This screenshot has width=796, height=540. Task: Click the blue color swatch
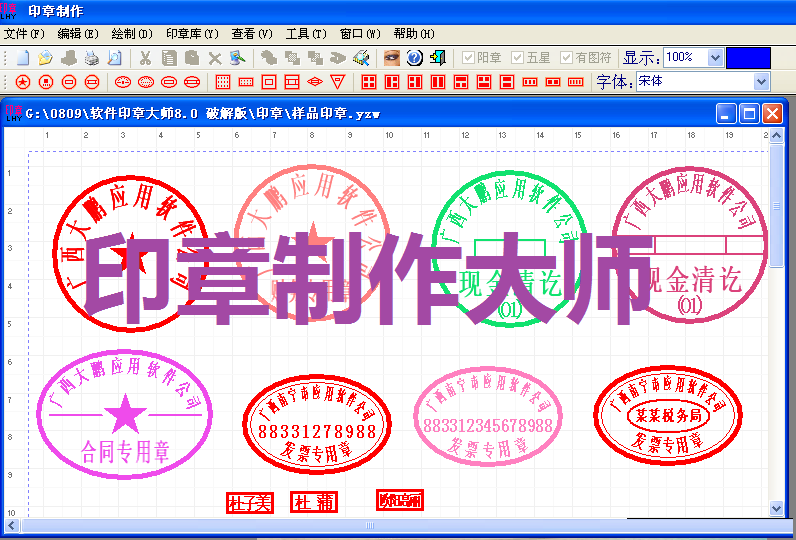pos(748,58)
